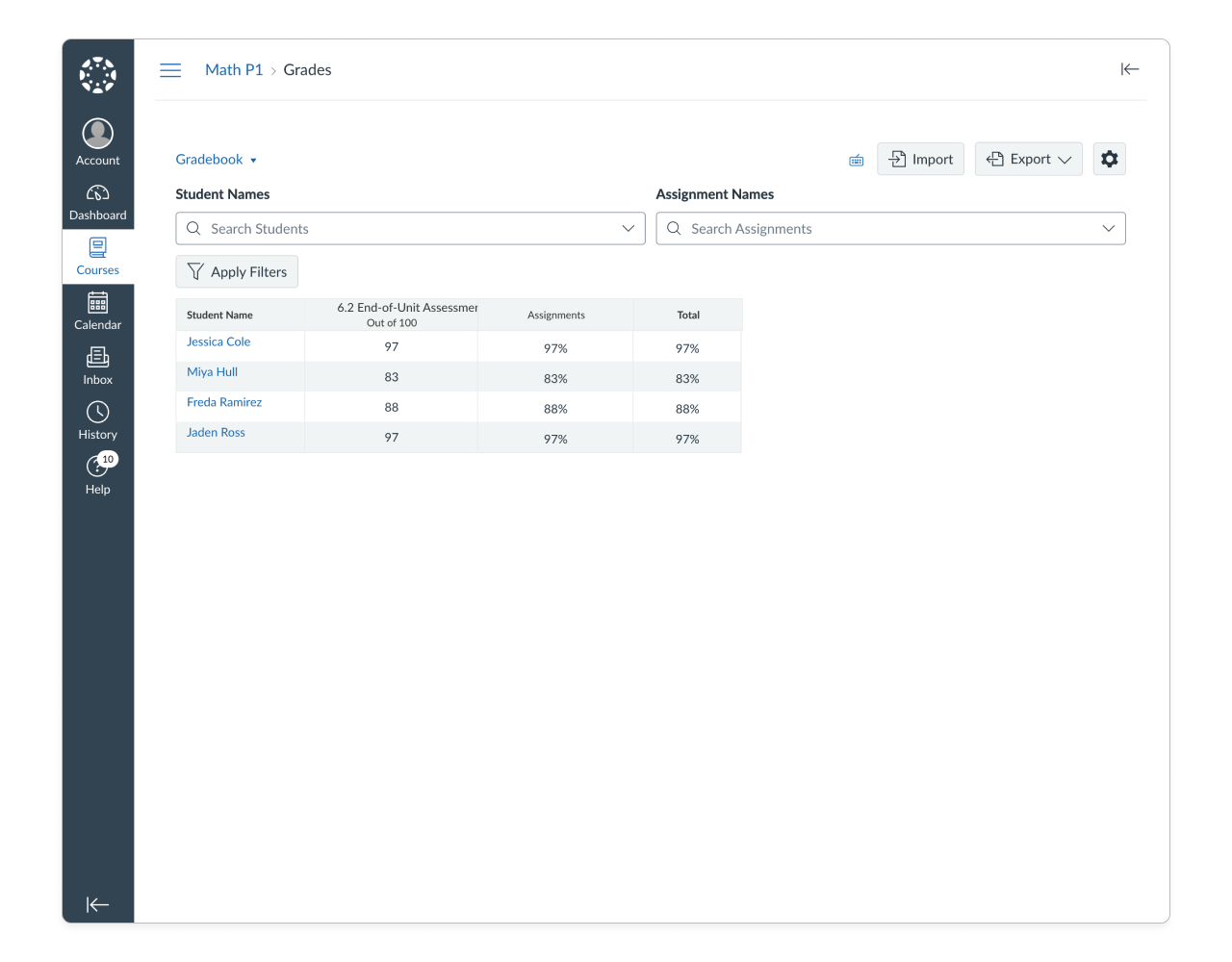Open the Export dropdown menu
The height and width of the screenshot is (962, 1232).
coord(1028,159)
